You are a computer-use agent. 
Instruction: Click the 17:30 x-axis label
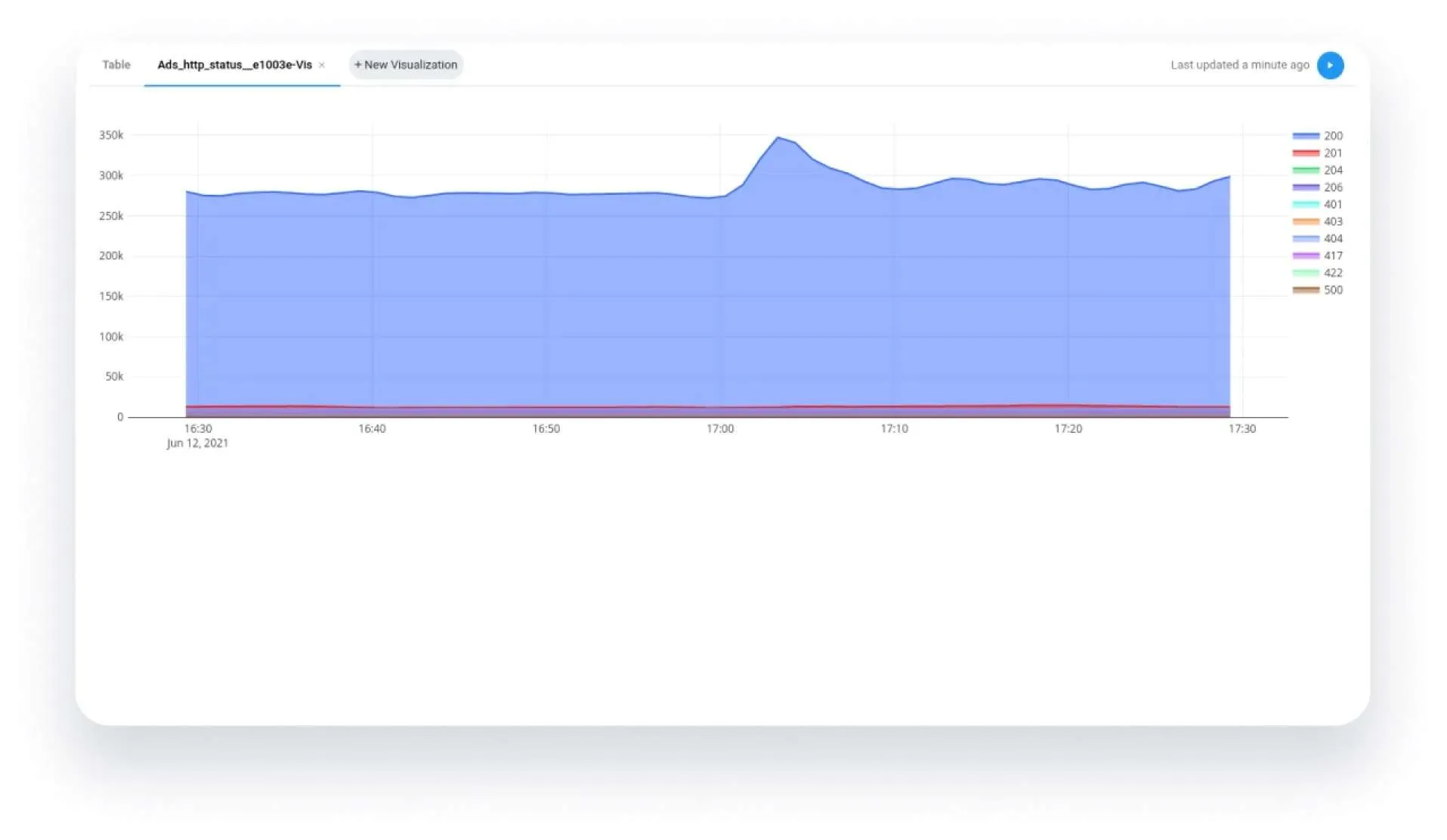[x=1242, y=429]
